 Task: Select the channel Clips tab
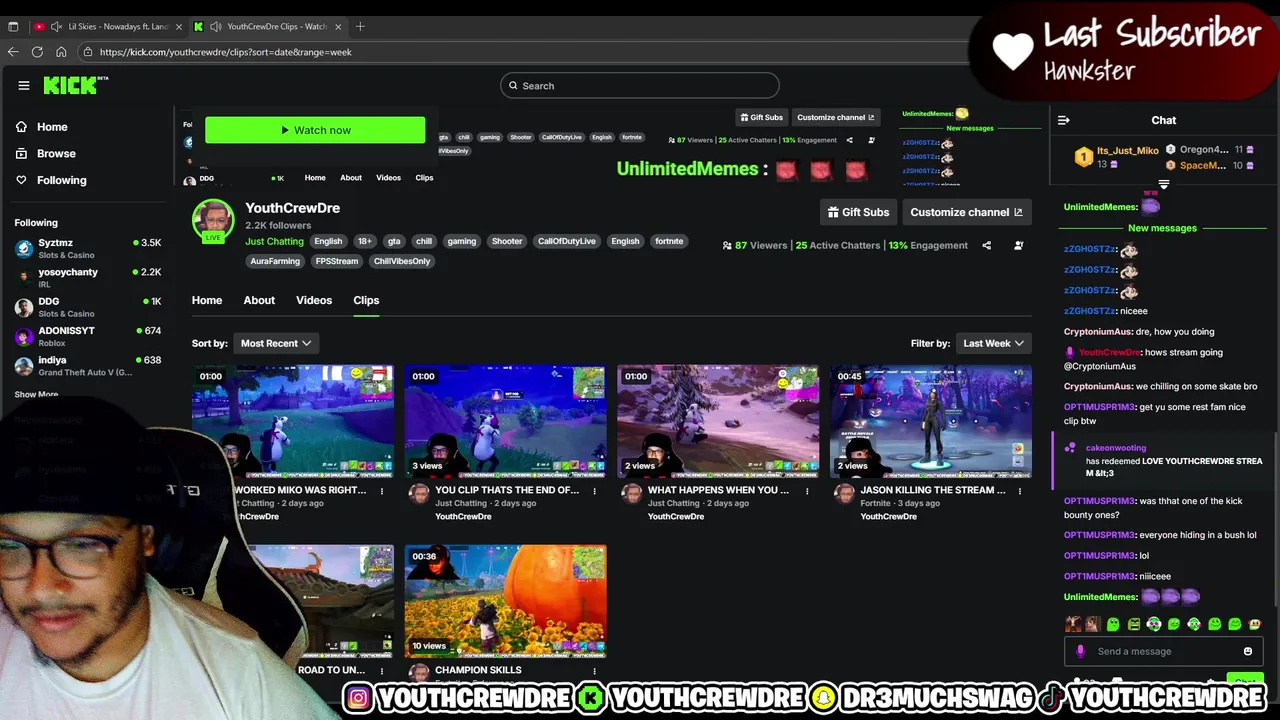pyautogui.click(x=366, y=300)
